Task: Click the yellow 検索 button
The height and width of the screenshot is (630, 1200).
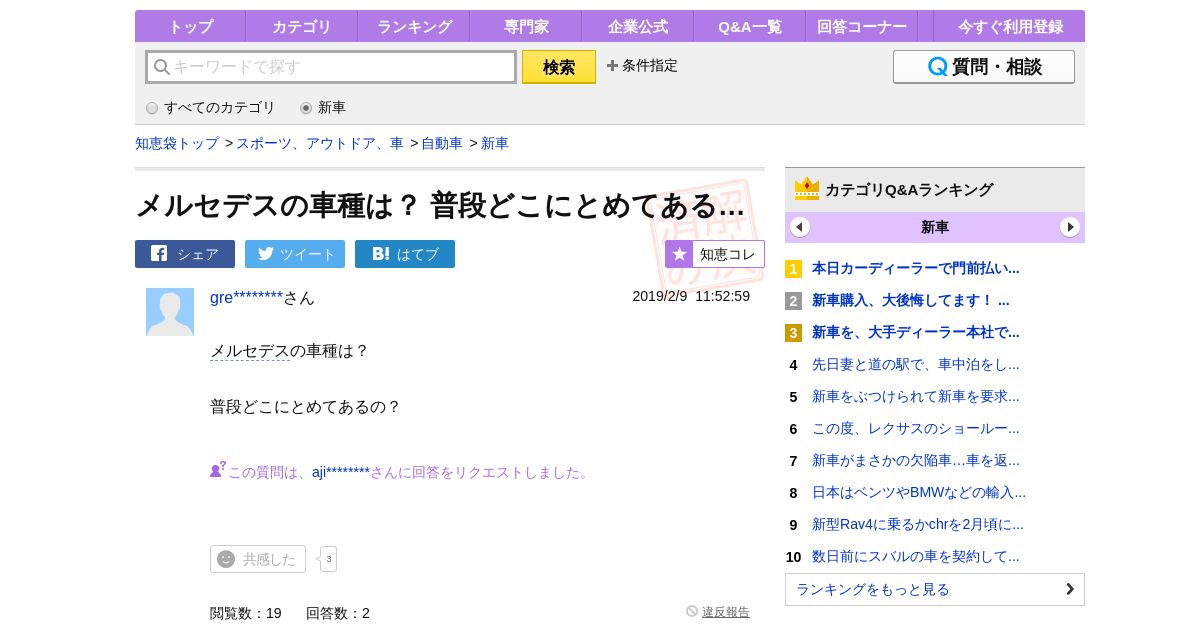Action: pyautogui.click(x=559, y=67)
